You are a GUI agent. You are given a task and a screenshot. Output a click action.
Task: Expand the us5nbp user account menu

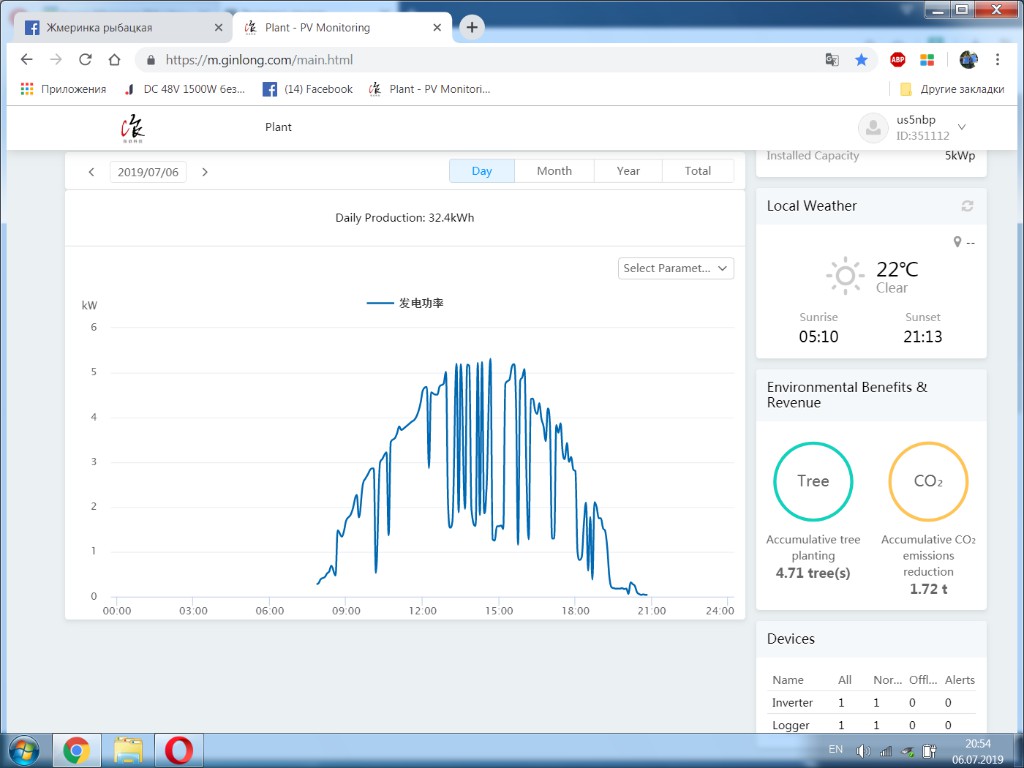coord(961,127)
